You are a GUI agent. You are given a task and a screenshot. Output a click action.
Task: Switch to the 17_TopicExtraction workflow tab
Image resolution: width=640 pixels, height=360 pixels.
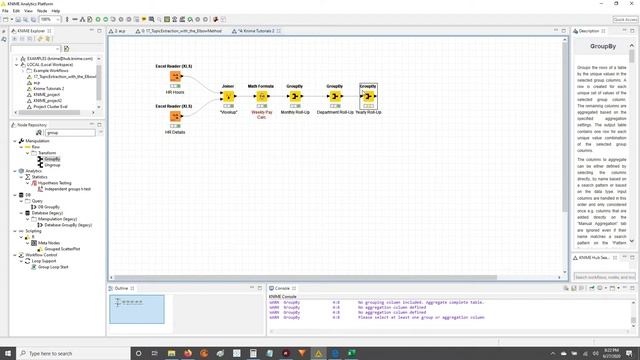click(179, 31)
